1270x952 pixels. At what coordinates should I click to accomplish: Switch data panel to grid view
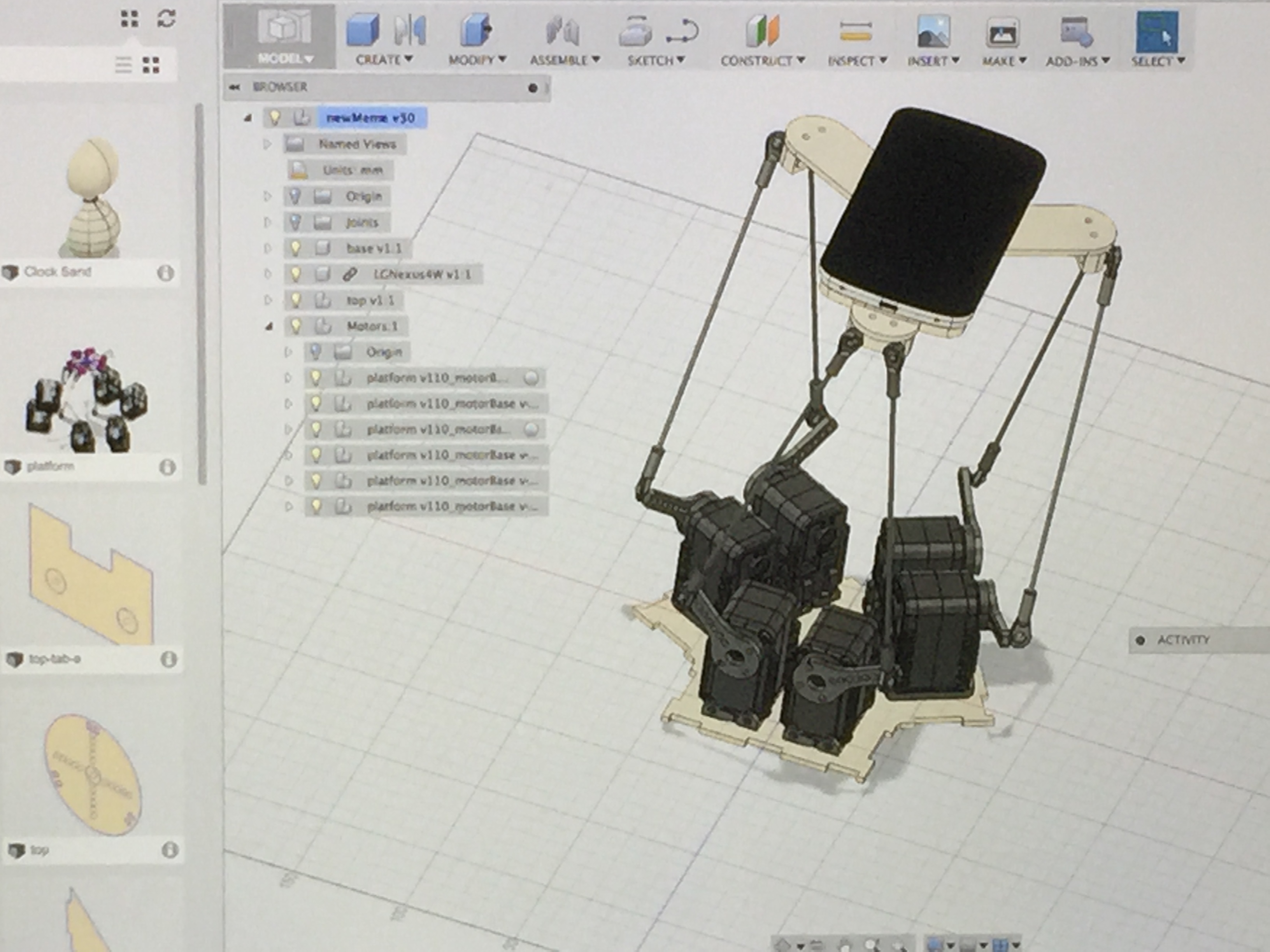[151, 65]
